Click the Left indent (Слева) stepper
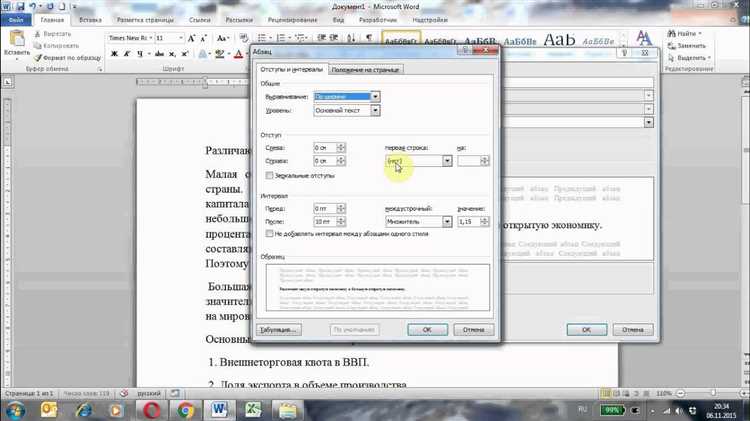Screen dimensions: 750x421 coord(341,148)
